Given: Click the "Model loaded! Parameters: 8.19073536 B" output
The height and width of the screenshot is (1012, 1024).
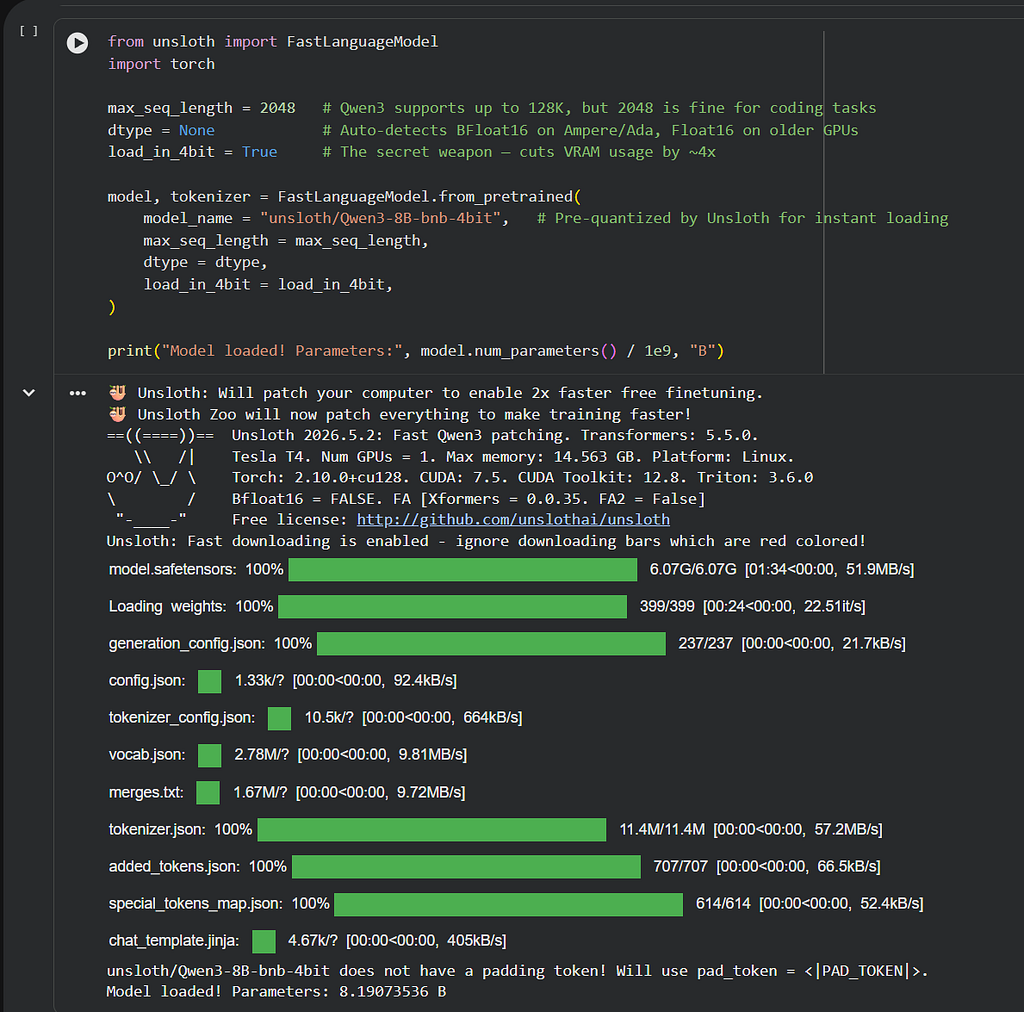Looking at the screenshot, I should (x=276, y=992).
